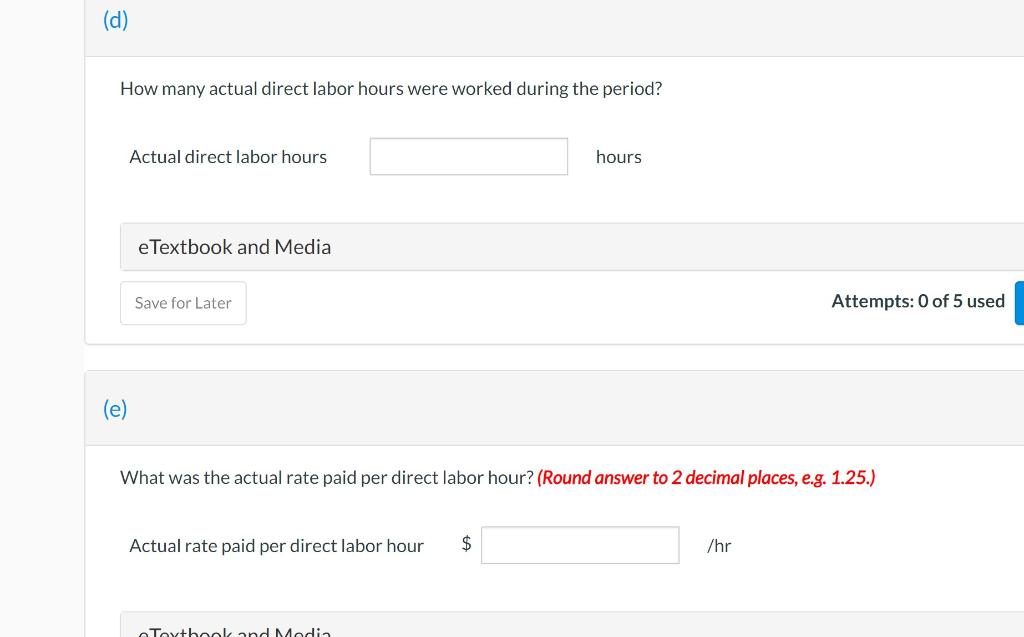Click the gray header bar of part (d)
1024x637 pixels.
[x=554, y=28]
